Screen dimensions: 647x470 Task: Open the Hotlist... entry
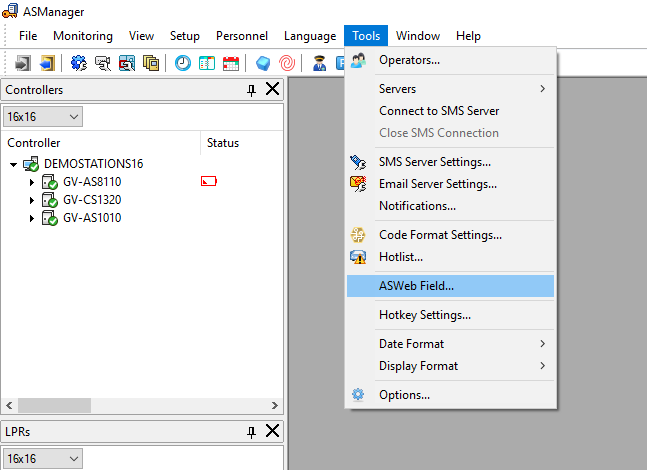pos(450,257)
